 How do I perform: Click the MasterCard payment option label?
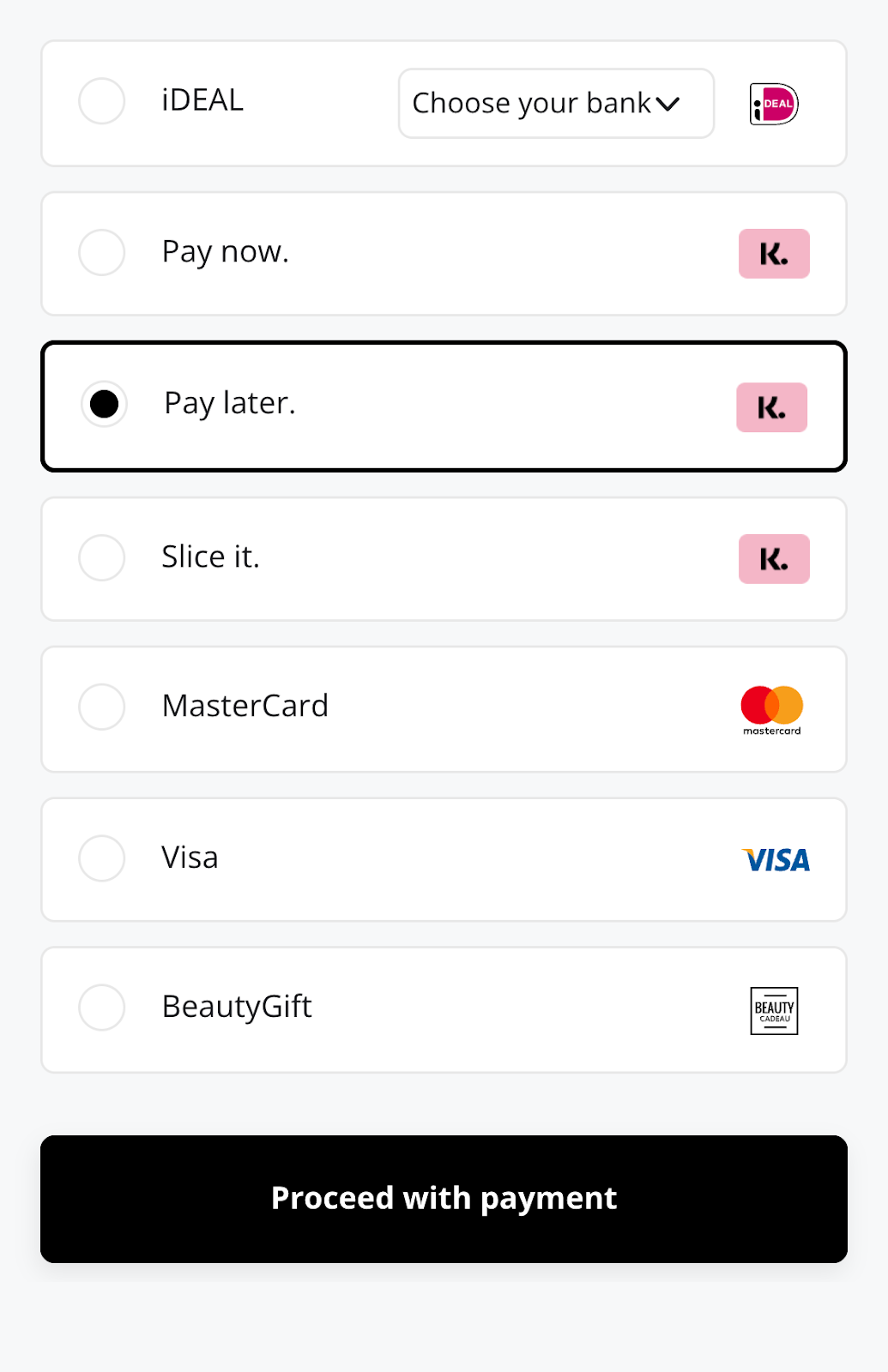pos(245,706)
